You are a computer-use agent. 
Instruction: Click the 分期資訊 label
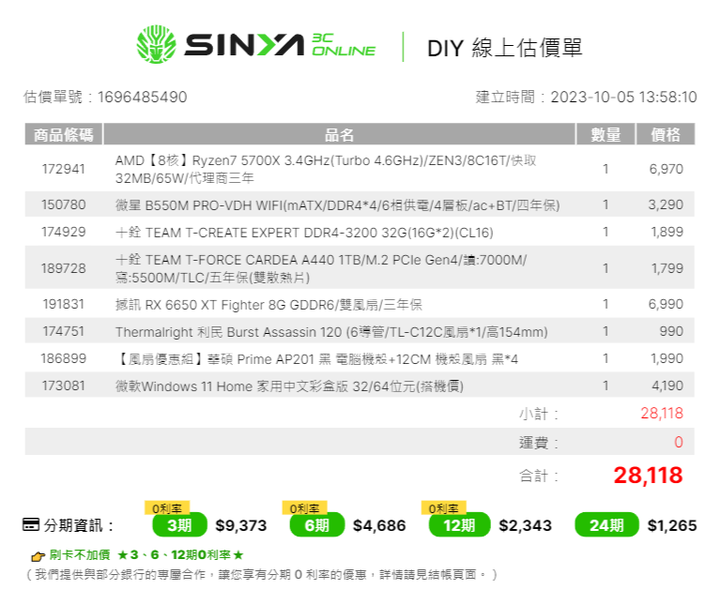[78, 525]
